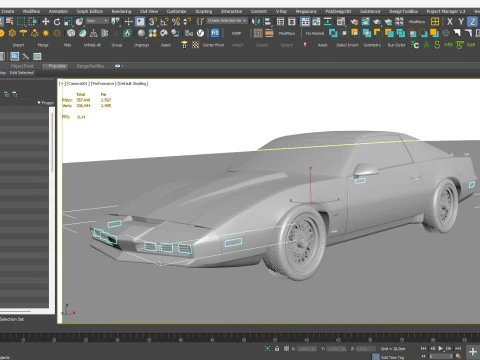Restrict transform to X axis

[x=450, y=22]
